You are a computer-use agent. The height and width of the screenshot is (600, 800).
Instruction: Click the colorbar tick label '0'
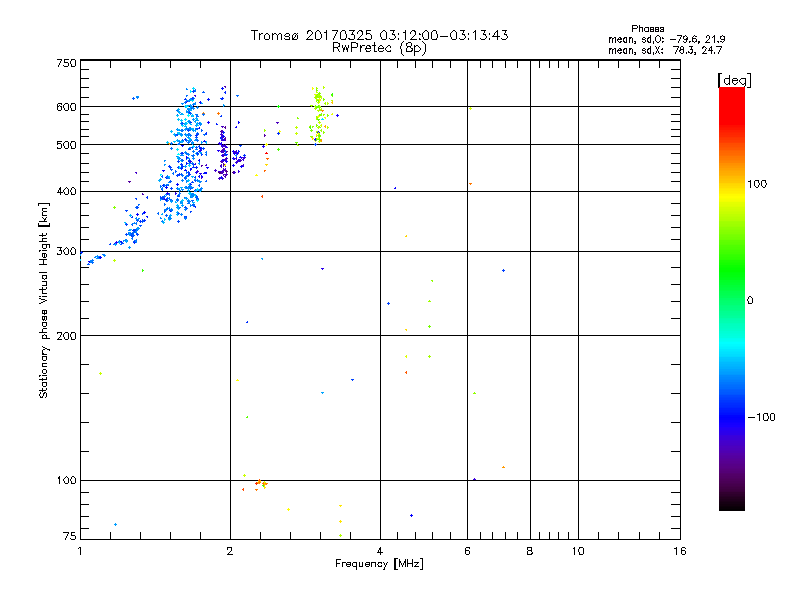tap(749, 301)
